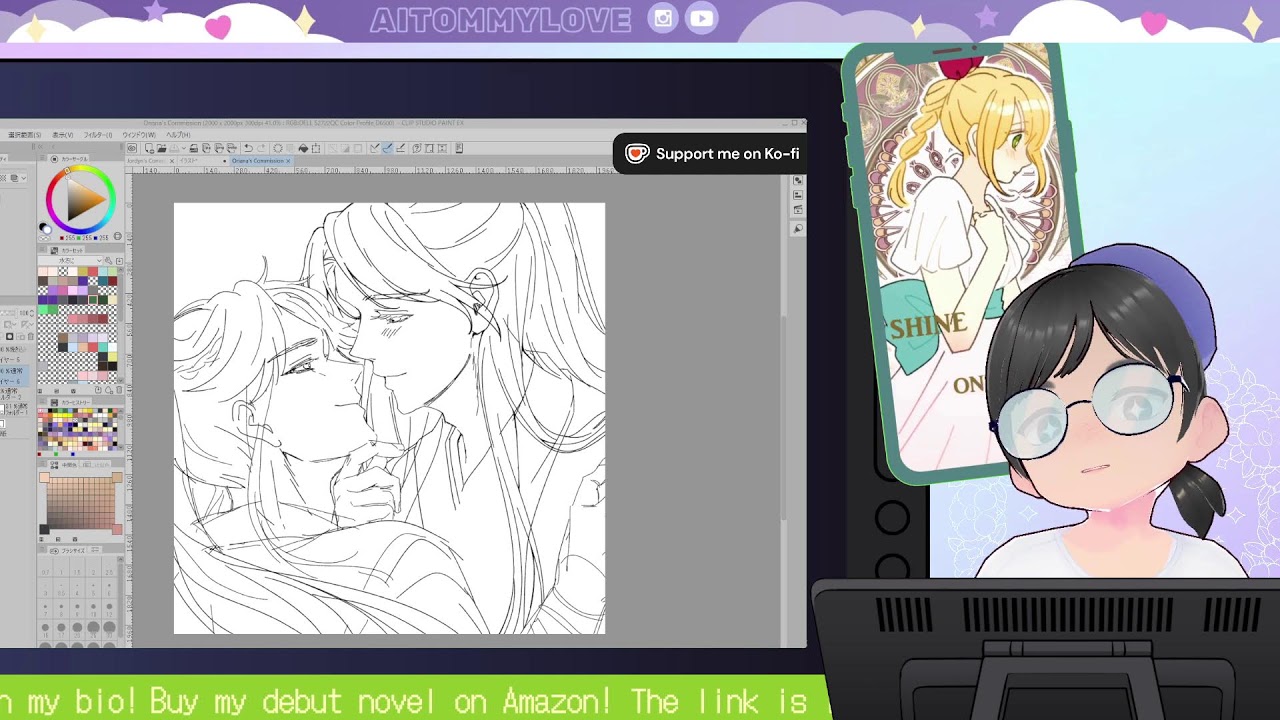
Task: Click Support me on Ko-fi button
Action: (712, 153)
